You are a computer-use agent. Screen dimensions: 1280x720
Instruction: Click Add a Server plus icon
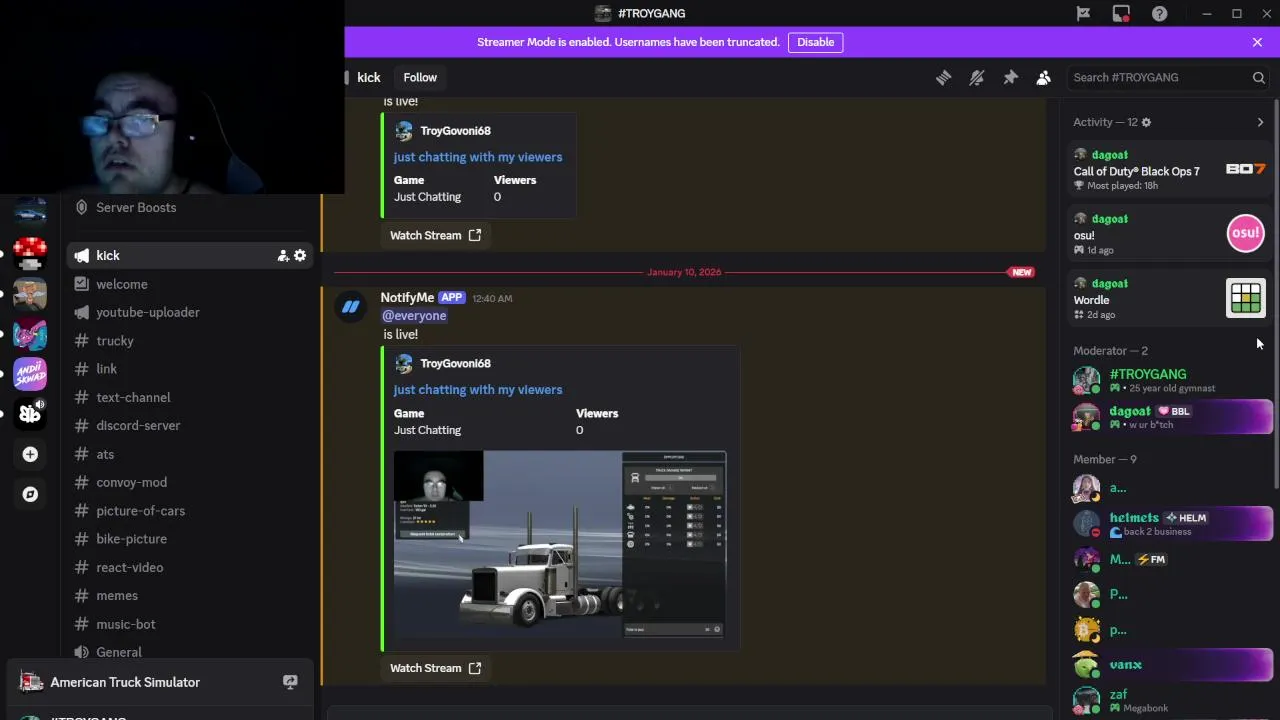pos(30,454)
